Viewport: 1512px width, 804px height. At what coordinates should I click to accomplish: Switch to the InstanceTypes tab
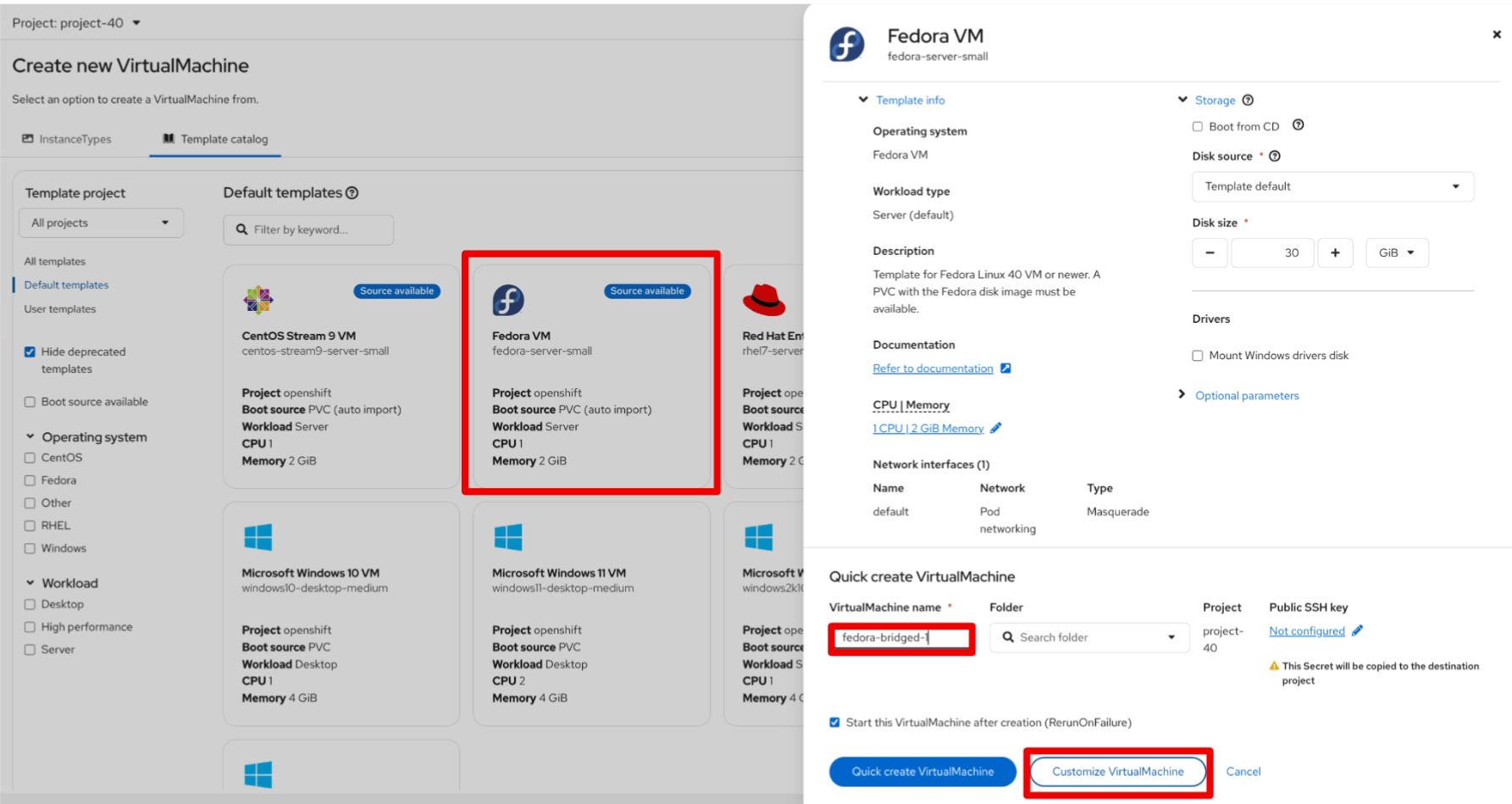point(67,139)
